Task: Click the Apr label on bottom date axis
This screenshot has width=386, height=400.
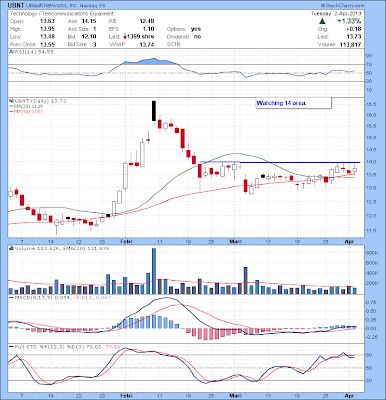Action: (349, 396)
